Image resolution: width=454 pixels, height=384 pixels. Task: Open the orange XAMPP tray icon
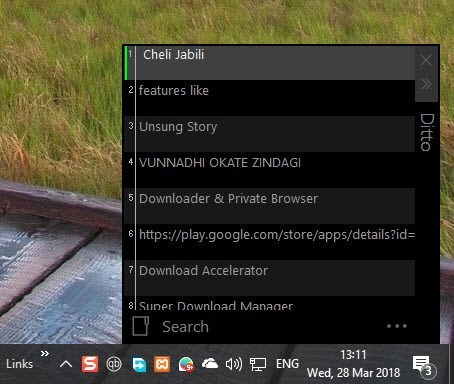[x=162, y=364]
